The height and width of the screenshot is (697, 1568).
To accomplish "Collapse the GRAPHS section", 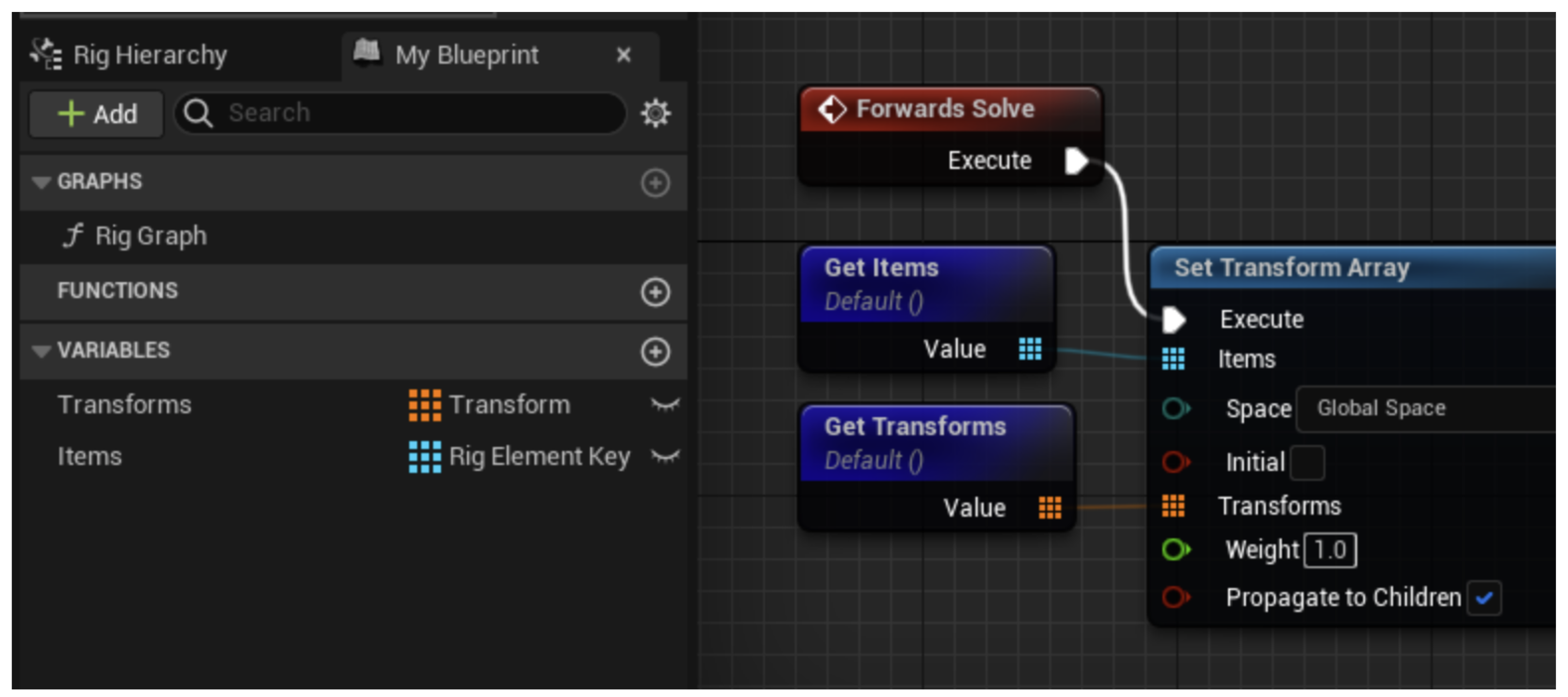I will click(x=41, y=182).
